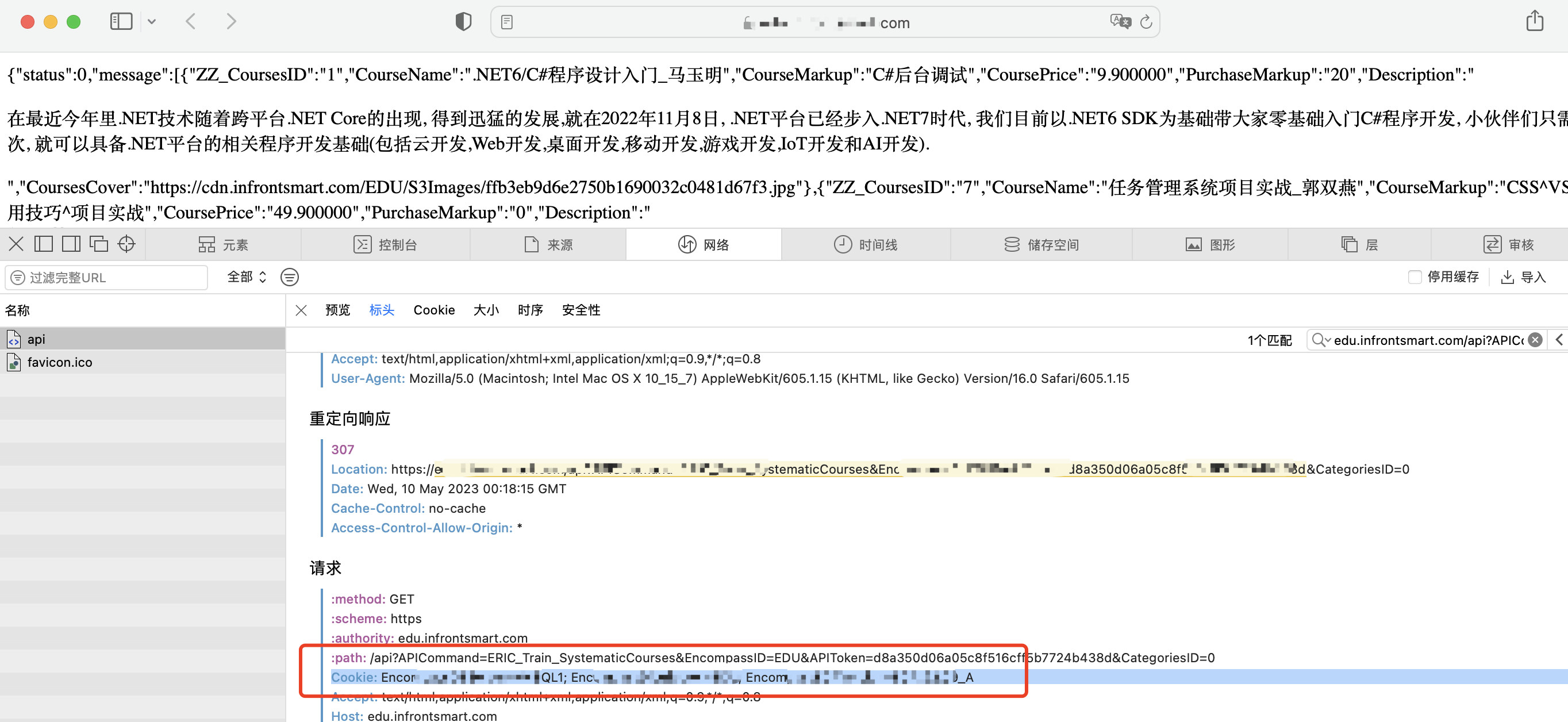Select the favicon.ico request row
Image resolution: width=1568 pixels, height=722 pixels.
143,362
